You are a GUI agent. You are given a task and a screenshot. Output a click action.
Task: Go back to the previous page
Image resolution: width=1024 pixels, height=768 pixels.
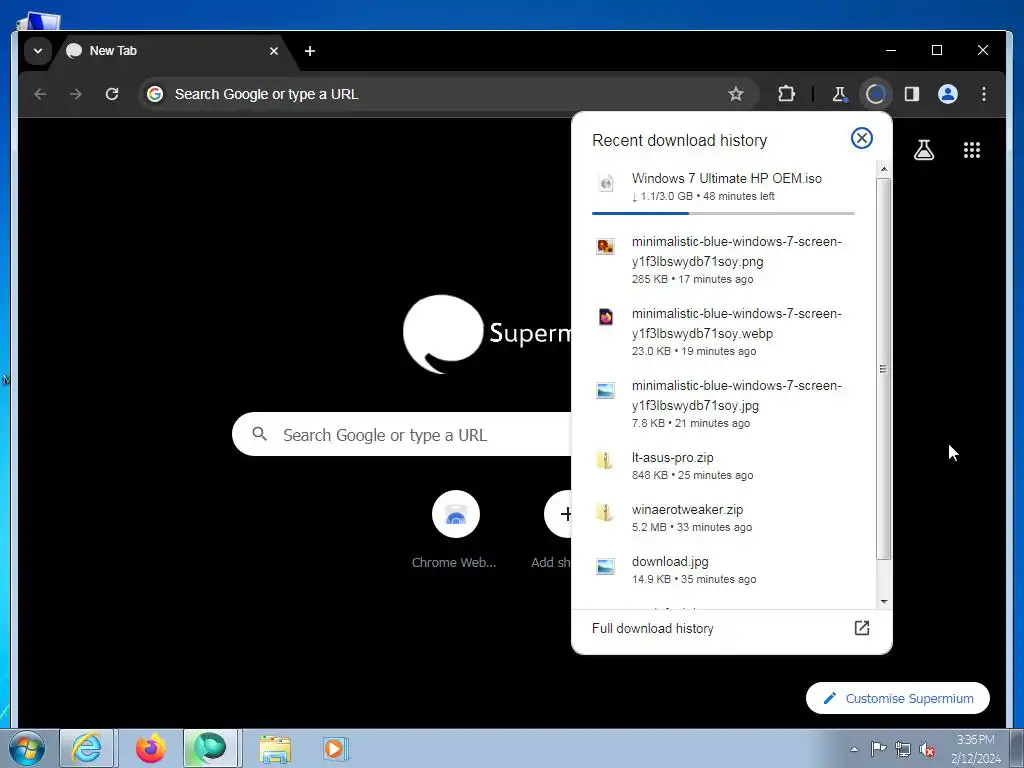coord(40,94)
